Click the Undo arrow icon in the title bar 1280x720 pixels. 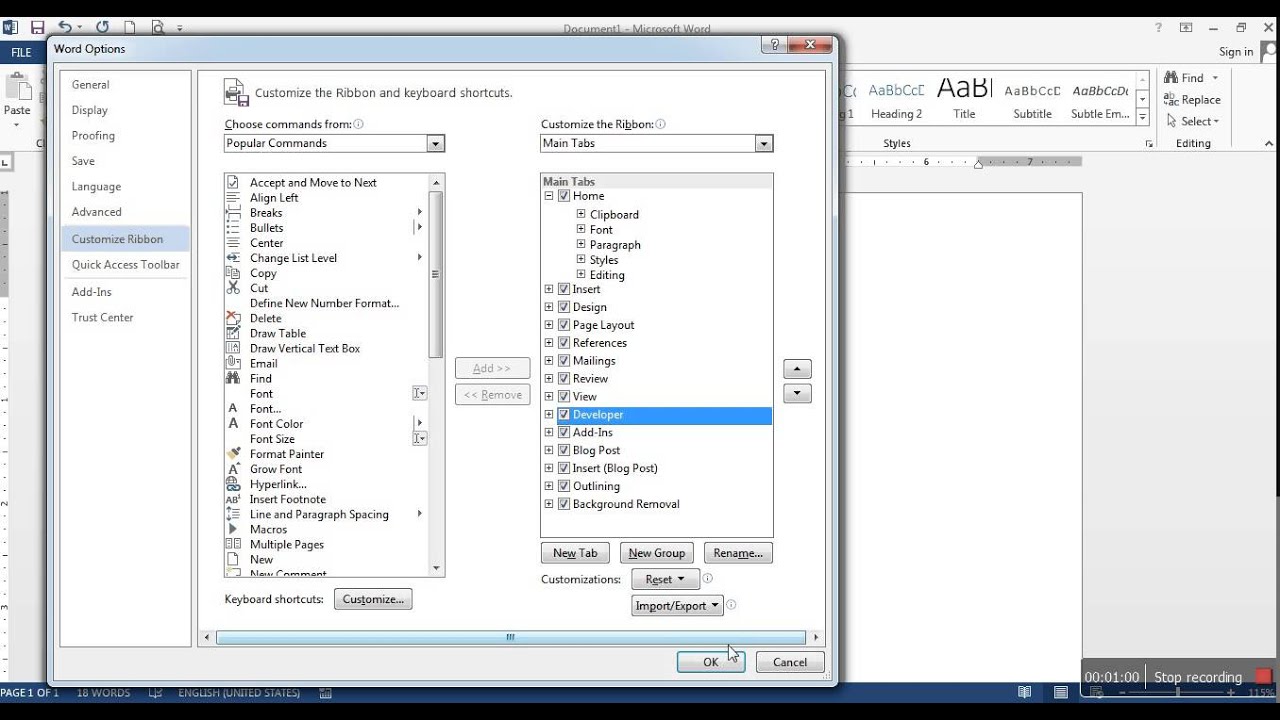pyautogui.click(x=65, y=28)
